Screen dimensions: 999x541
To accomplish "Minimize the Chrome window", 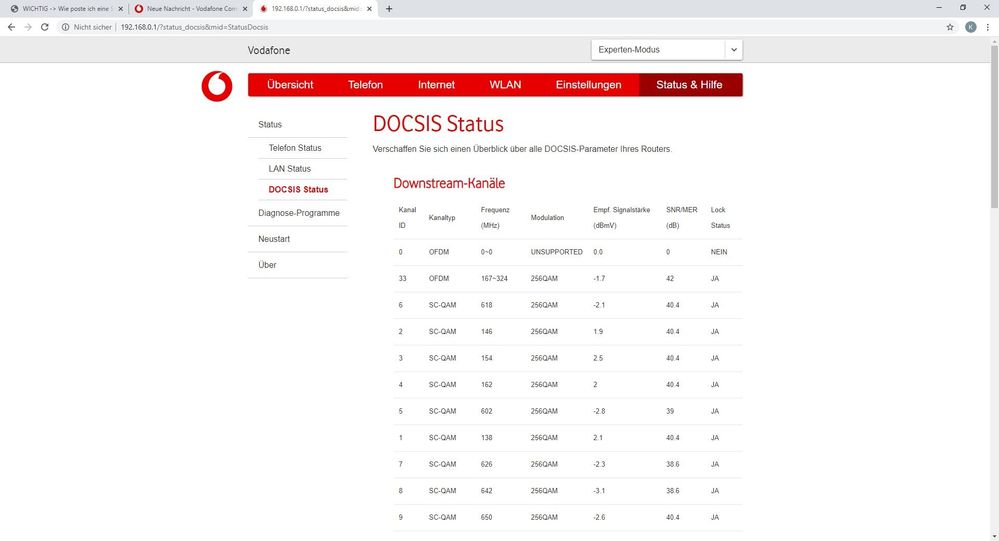I will [x=938, y=8].
